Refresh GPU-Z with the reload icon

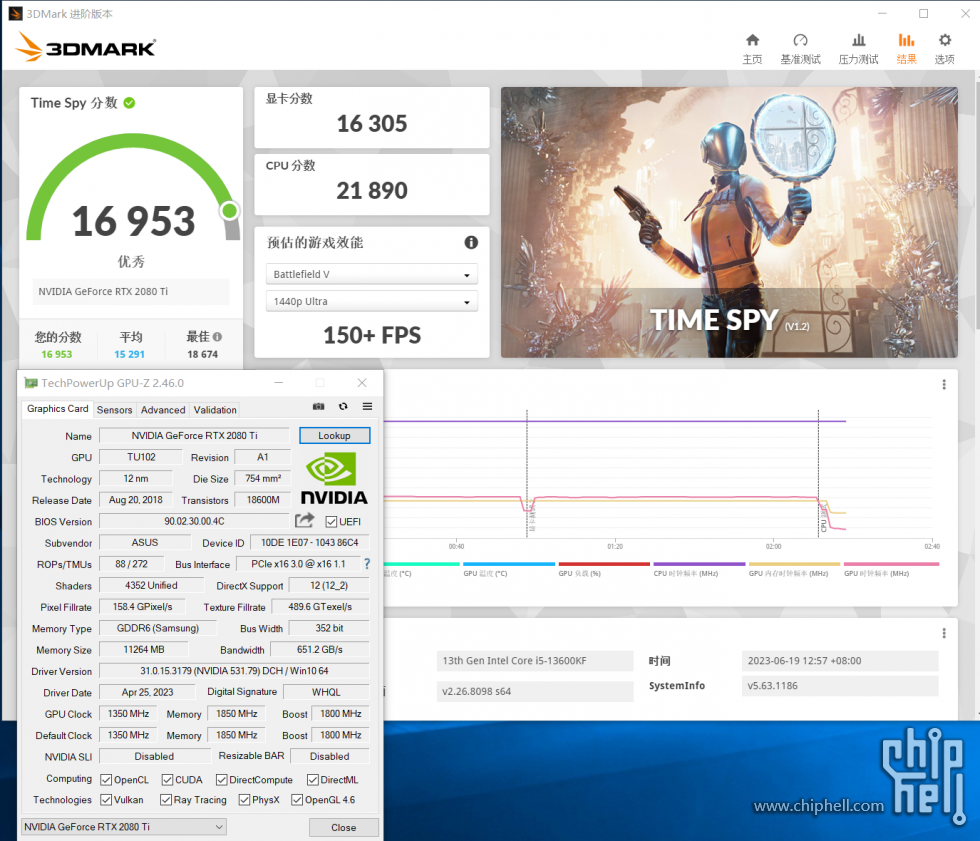coord(343,407)
